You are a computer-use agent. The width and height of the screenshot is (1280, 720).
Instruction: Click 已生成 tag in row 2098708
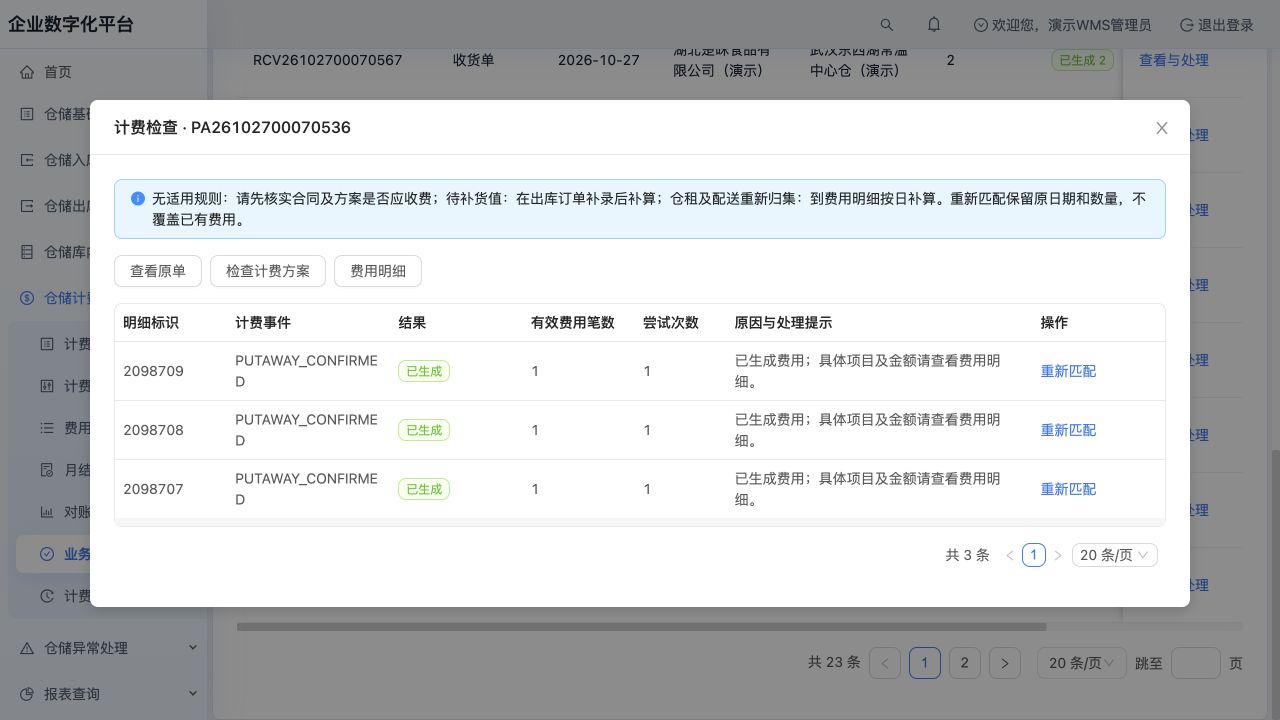tap(424, 430)
